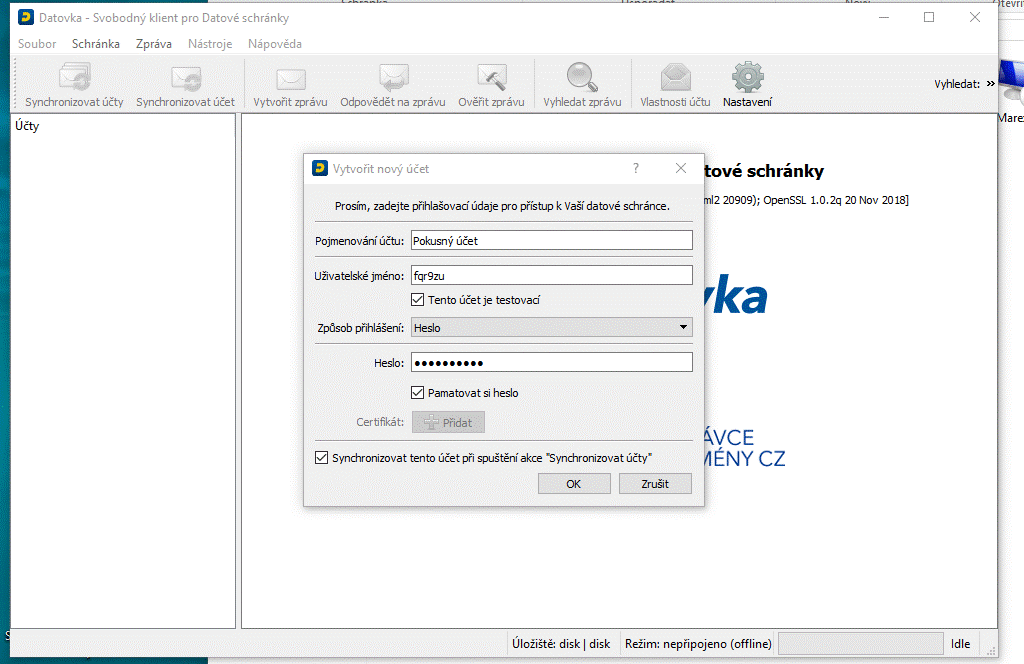Maximize the Datovka window
The image size is (1024, 664).
(929, 18)
